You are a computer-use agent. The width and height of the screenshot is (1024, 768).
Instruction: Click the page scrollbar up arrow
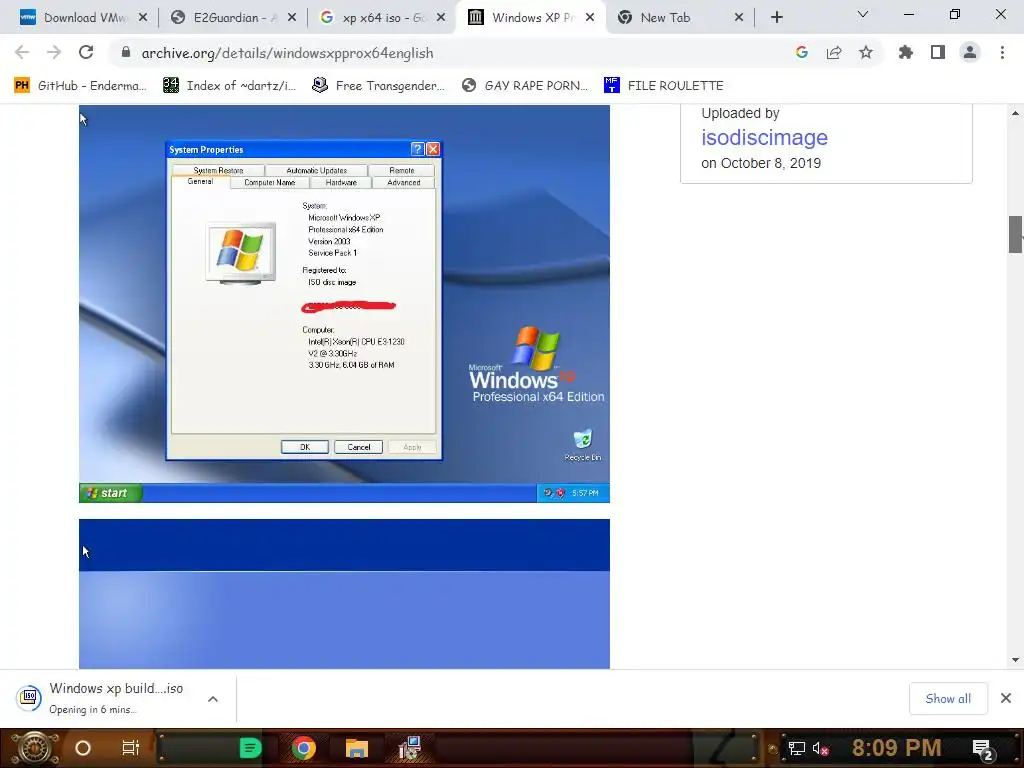point(1015,113)
